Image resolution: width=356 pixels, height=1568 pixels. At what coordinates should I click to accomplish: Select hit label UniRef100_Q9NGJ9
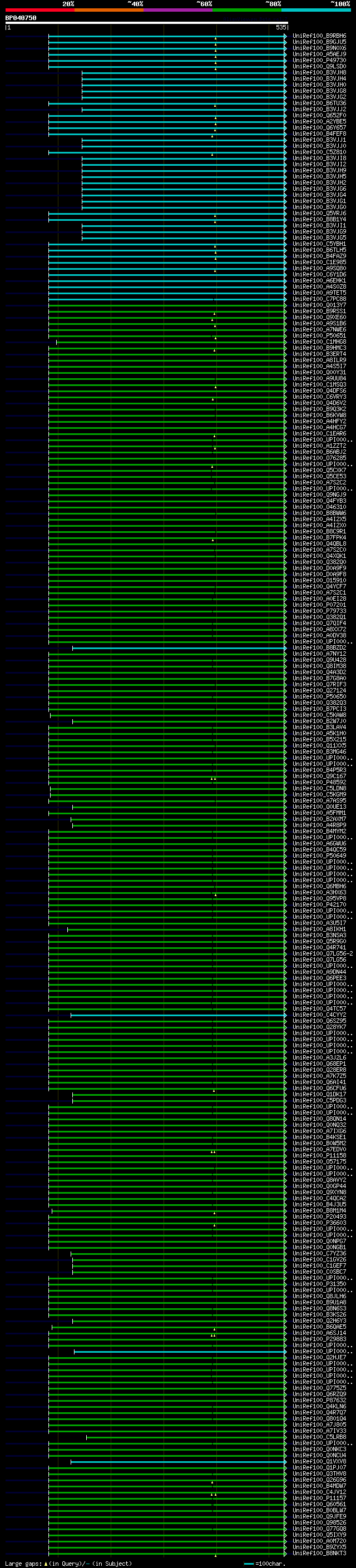click(319, 494)
